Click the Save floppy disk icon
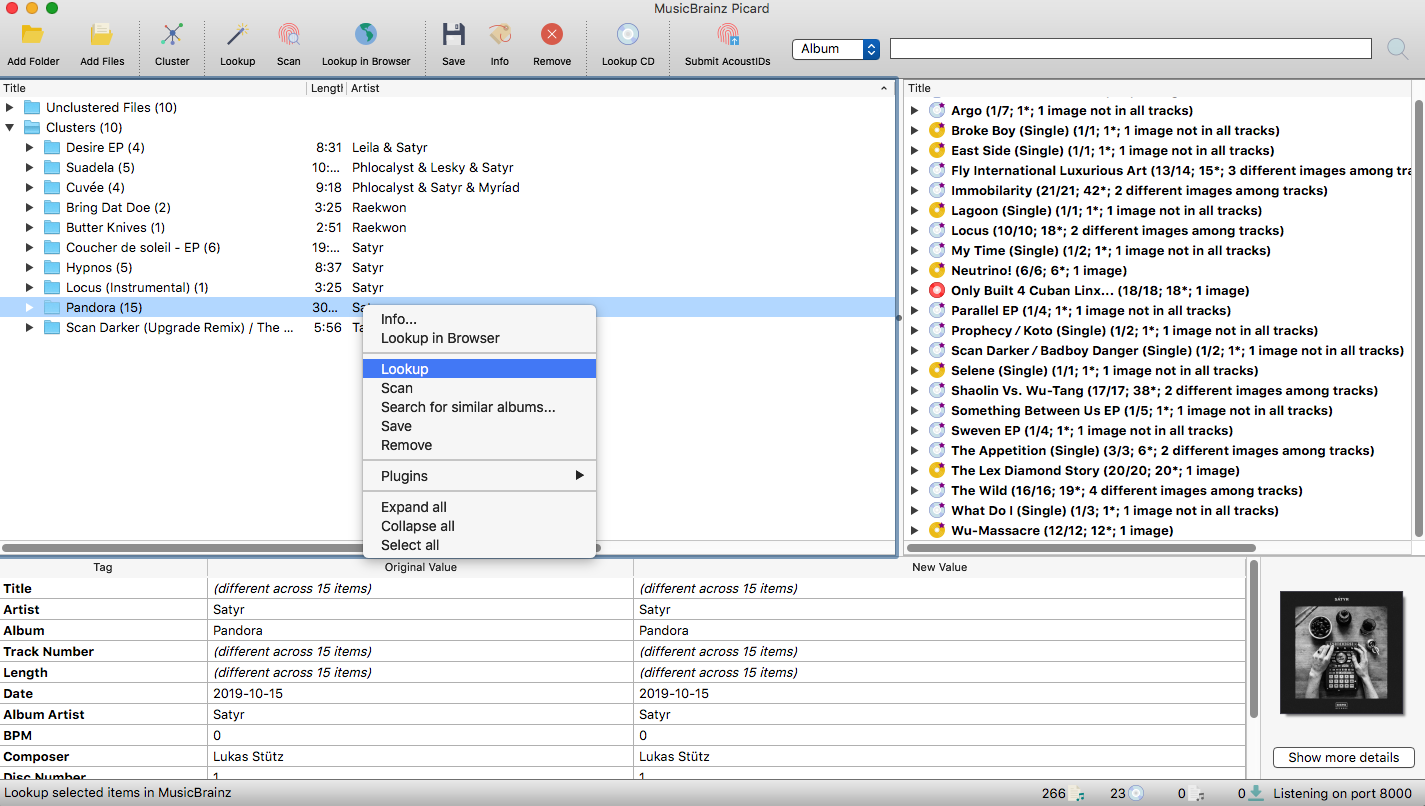The image size is (1425, 806). [453, 35]
